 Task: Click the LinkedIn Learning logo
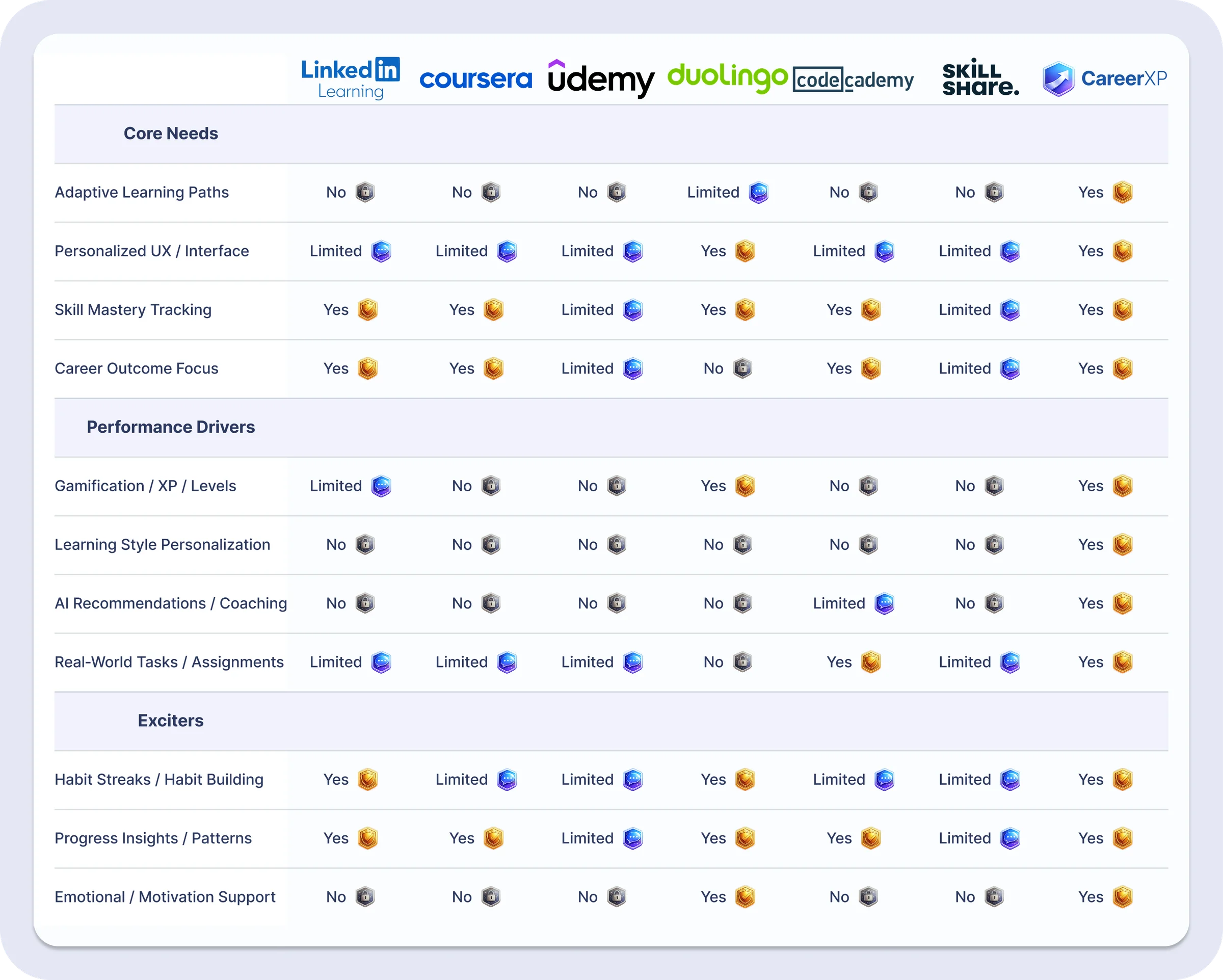coord(351,78)
